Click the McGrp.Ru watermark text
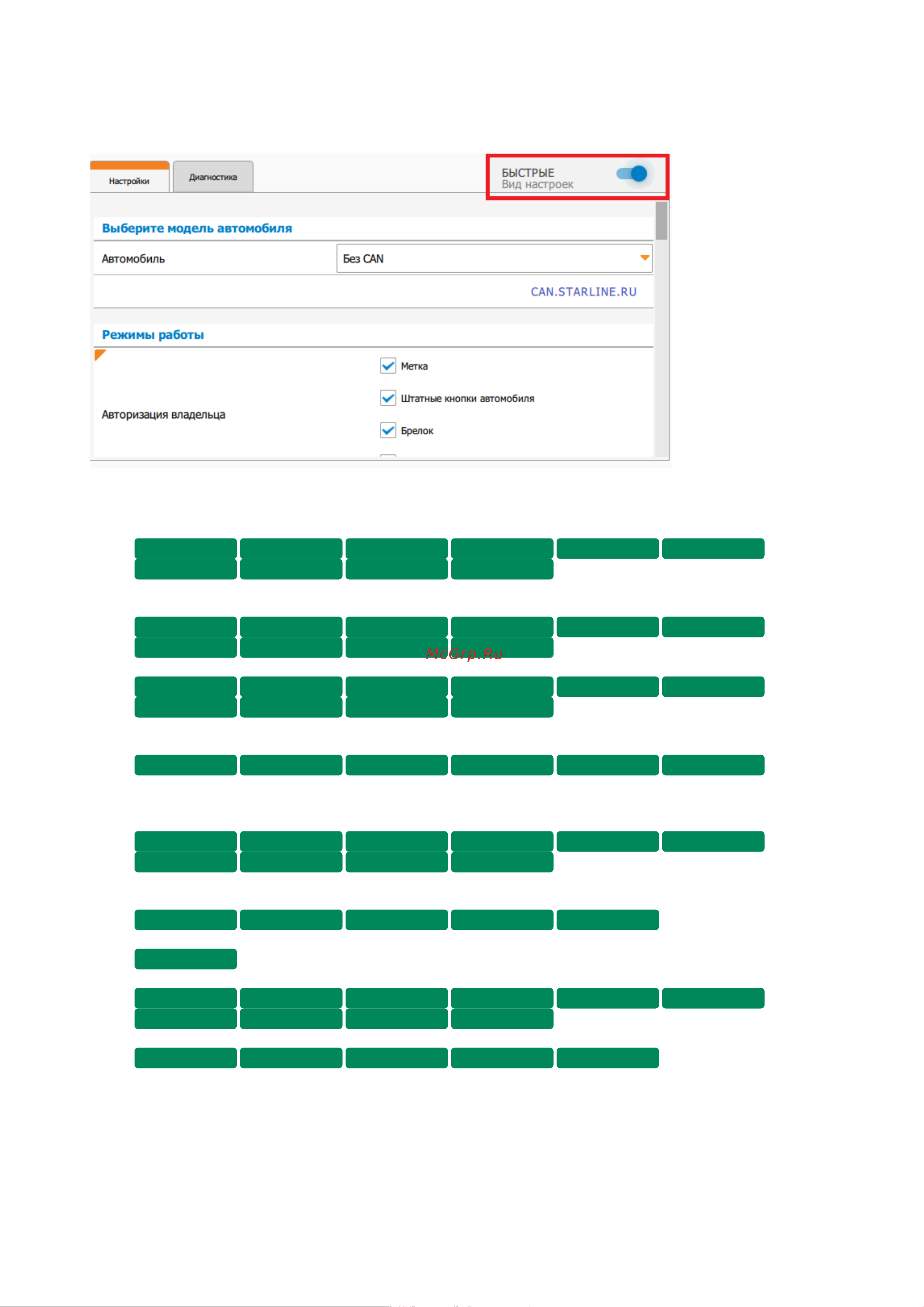This screenshot has height=1307, width=924. pos(464,654)
